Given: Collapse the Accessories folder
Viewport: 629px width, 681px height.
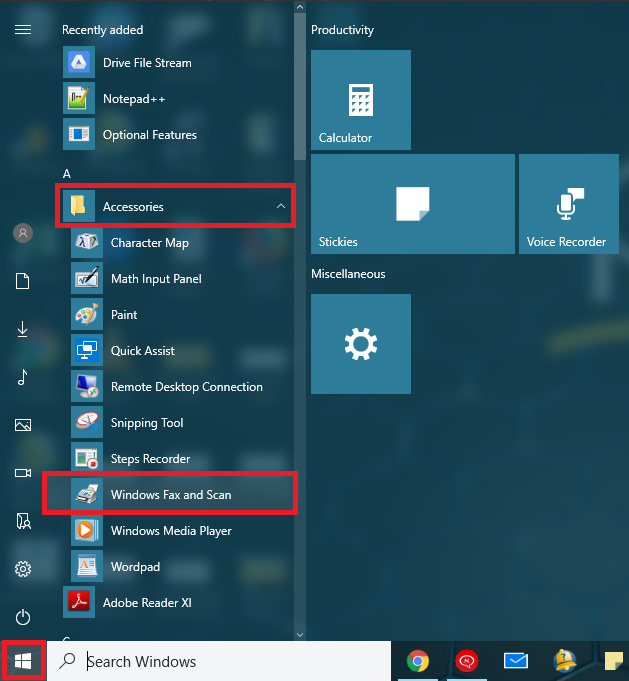Looking at the screenshot, I should pyautogui.click(x=175, y=206).
